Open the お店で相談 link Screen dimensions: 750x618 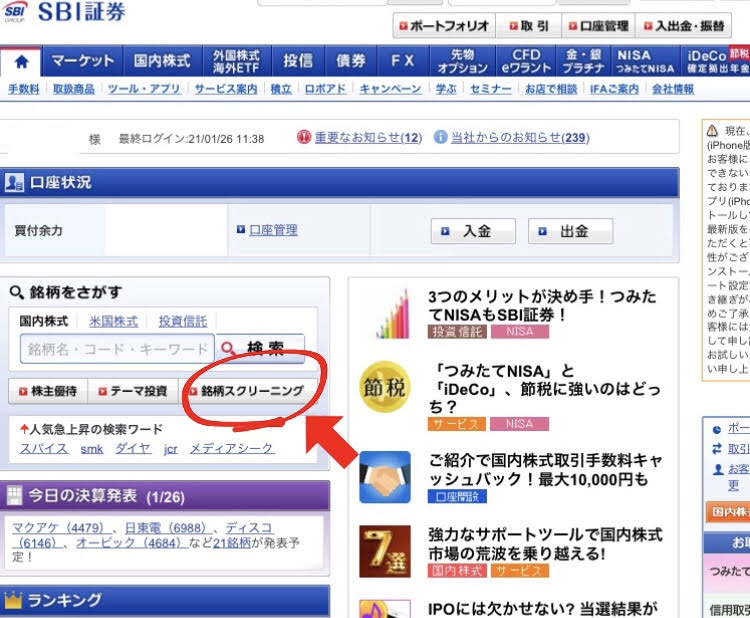coord(551,89)
